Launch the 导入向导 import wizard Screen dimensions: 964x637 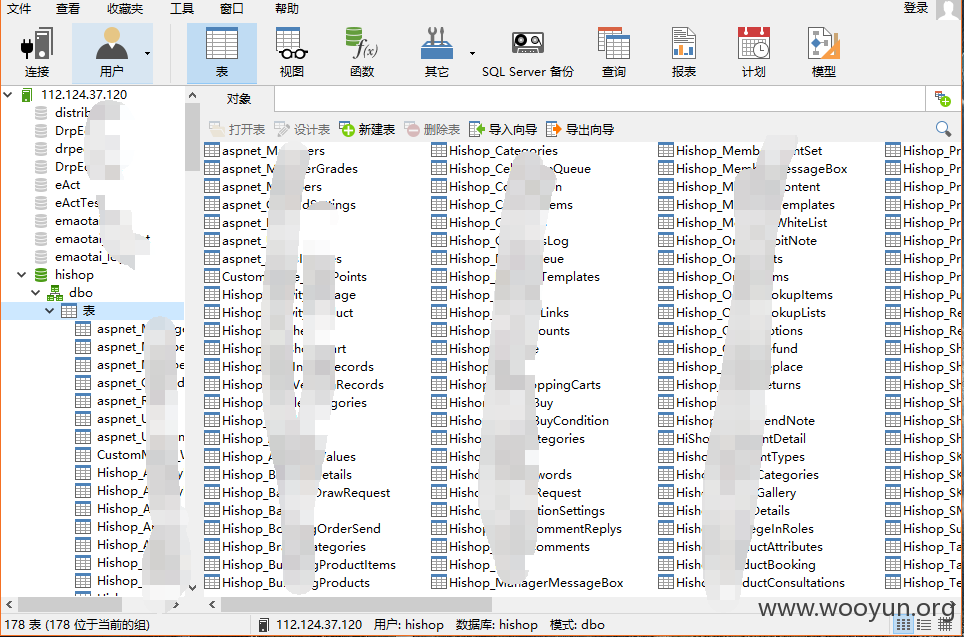pyautogui.click(x=504, y=129)
